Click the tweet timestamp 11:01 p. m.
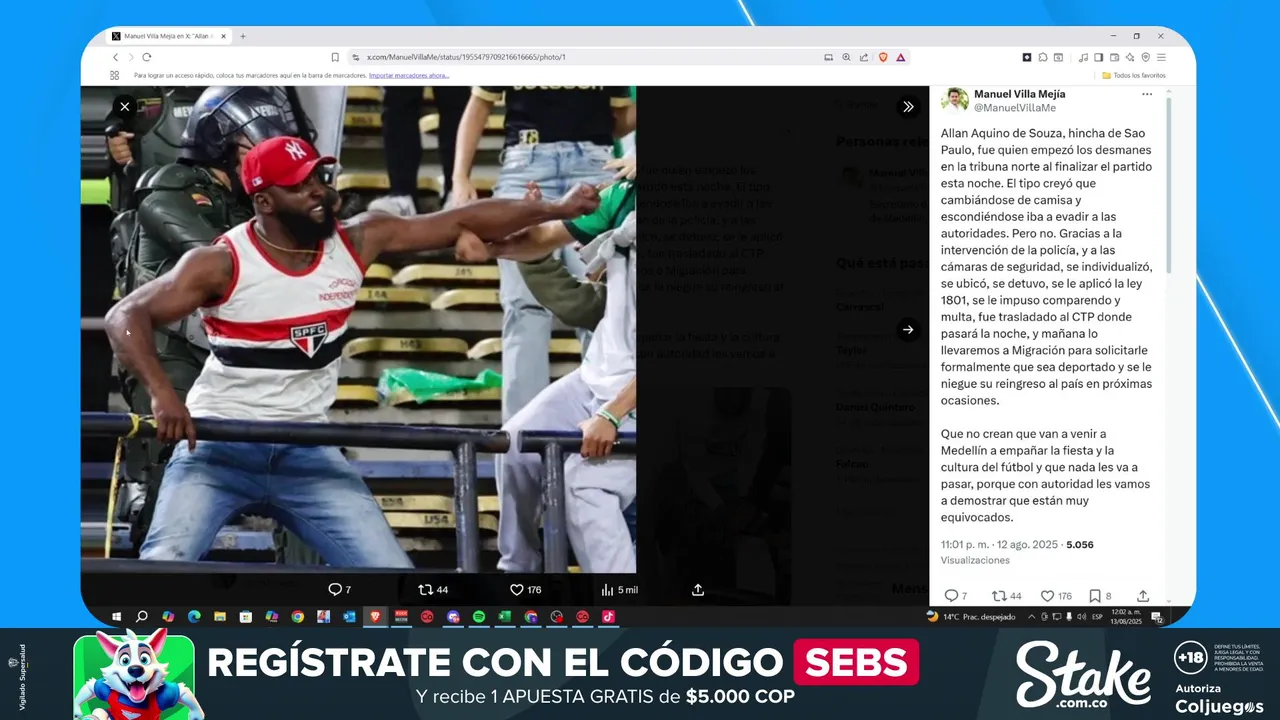This screenshot has height=720, width=1280. click(966, 545)
